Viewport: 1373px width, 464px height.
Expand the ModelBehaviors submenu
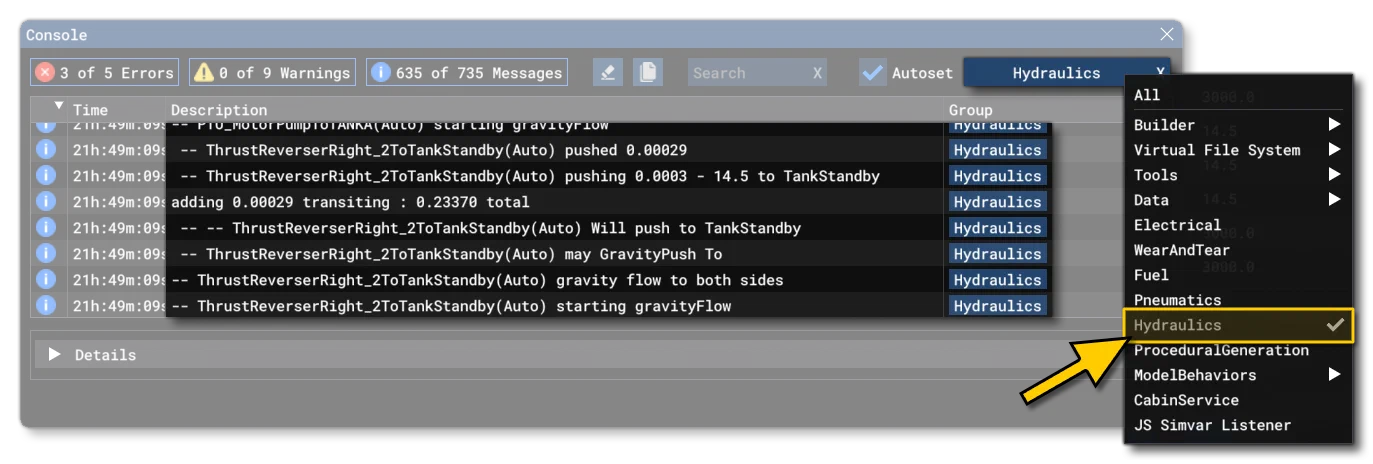coord(1238,375)
